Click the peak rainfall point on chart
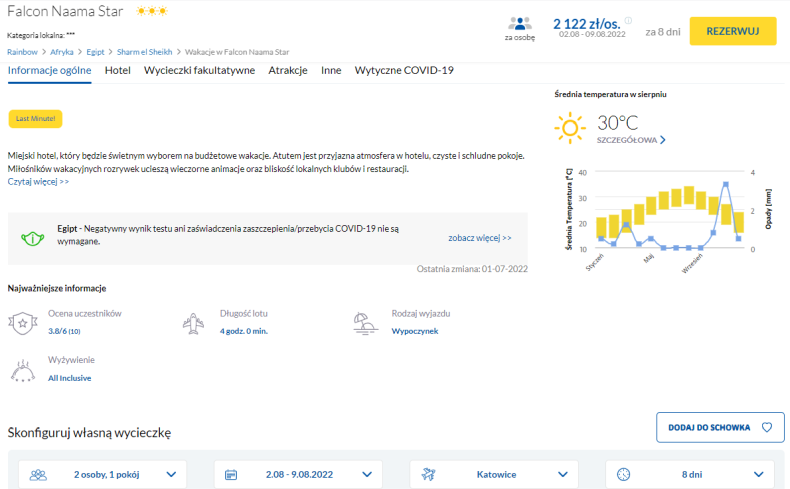This screenshot has width=790, height=489. click(726, 185)
